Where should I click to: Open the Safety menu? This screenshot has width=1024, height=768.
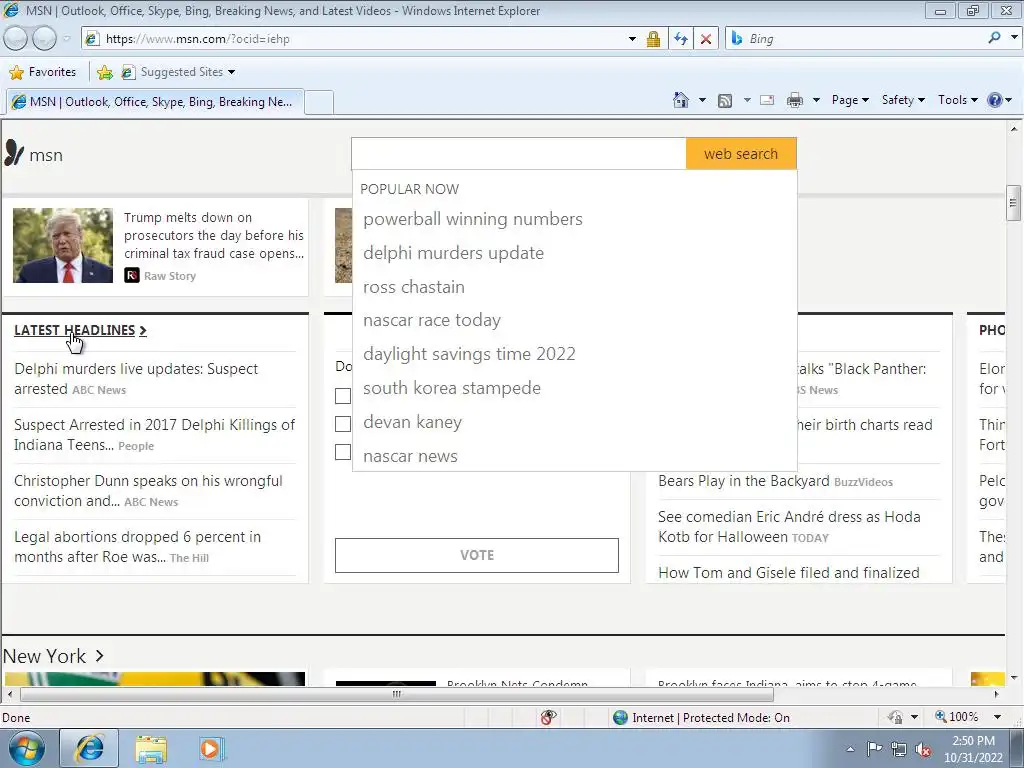(903, 100)
